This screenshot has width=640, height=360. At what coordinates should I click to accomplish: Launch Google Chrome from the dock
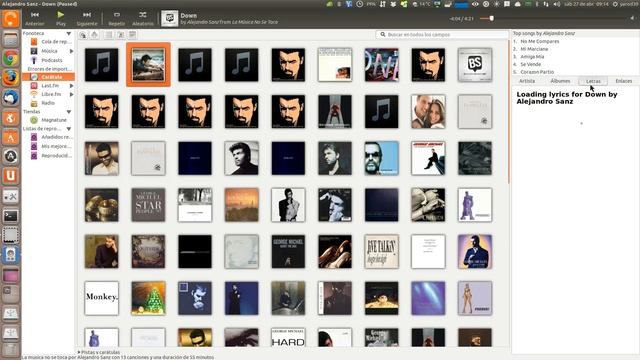pyautogui.click(x=11, y=58)
